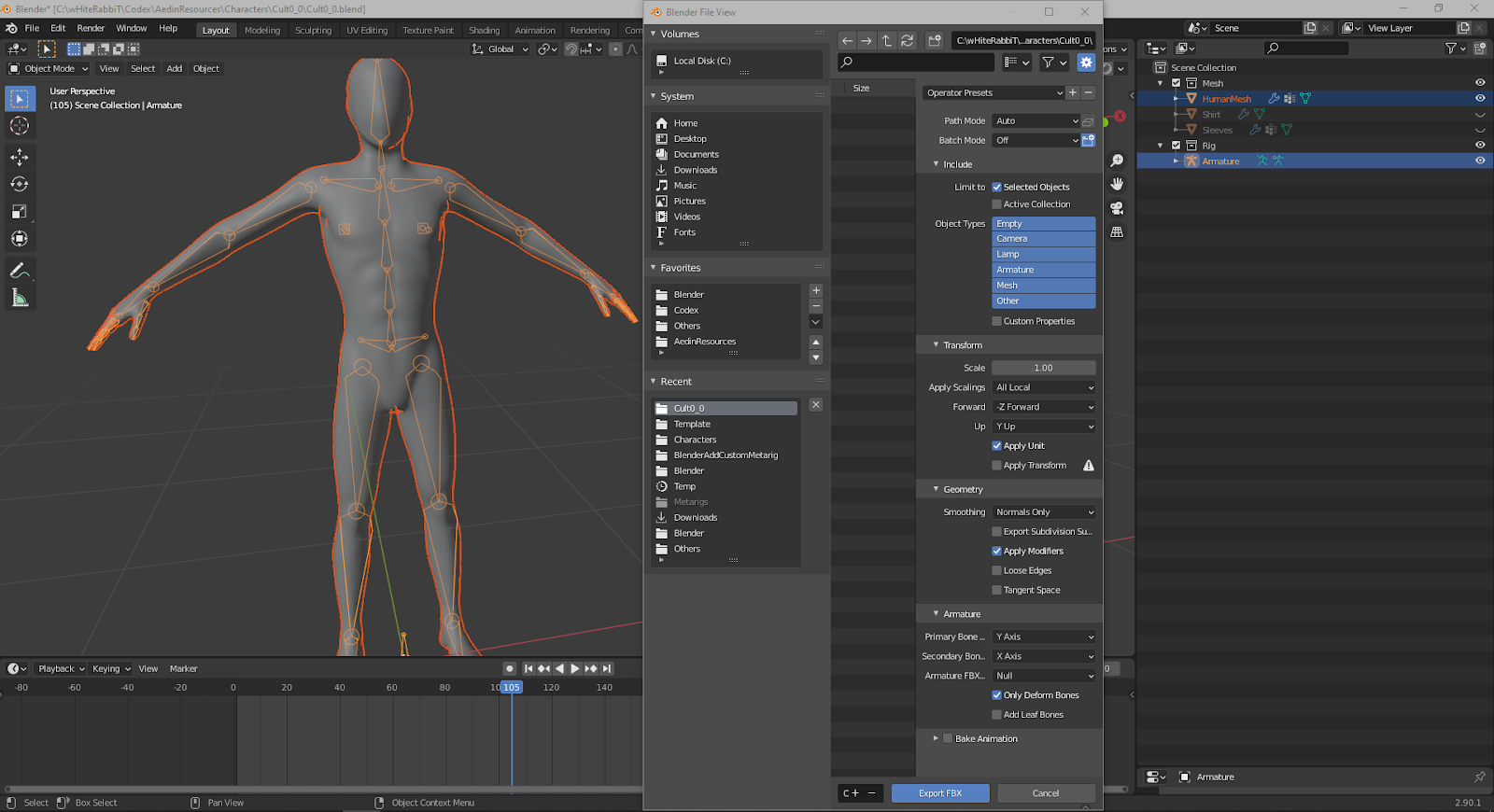Select the Move tool
This screenshot has width=1494, height=812.
[20, 157]
